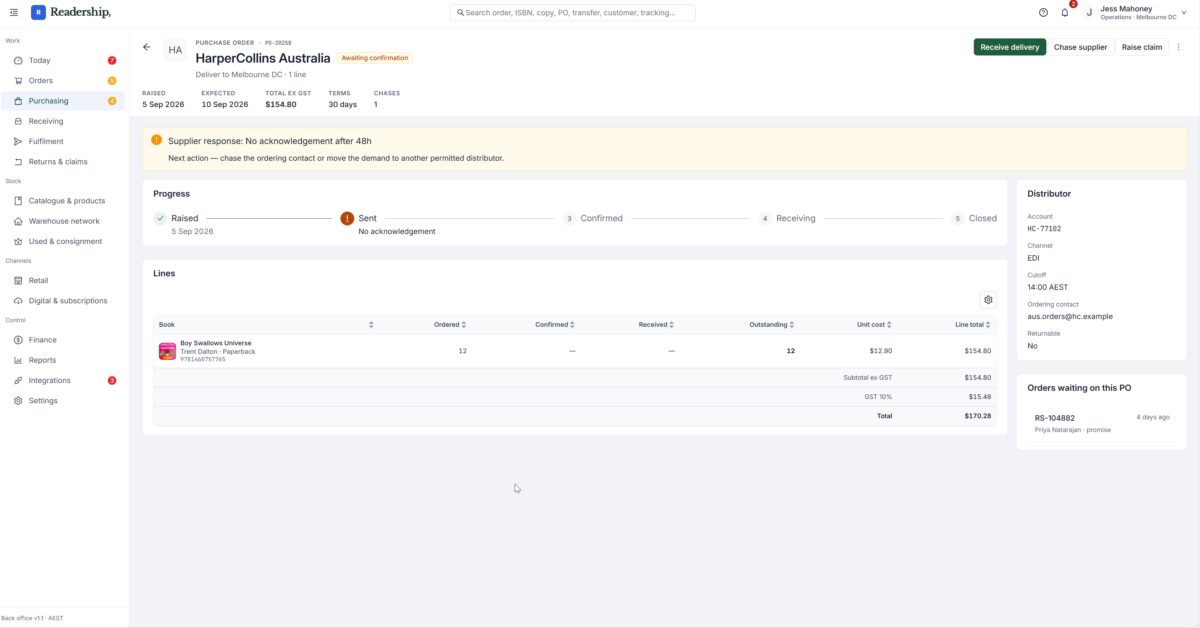Sort by the Received column

click(x=656, y=325)
